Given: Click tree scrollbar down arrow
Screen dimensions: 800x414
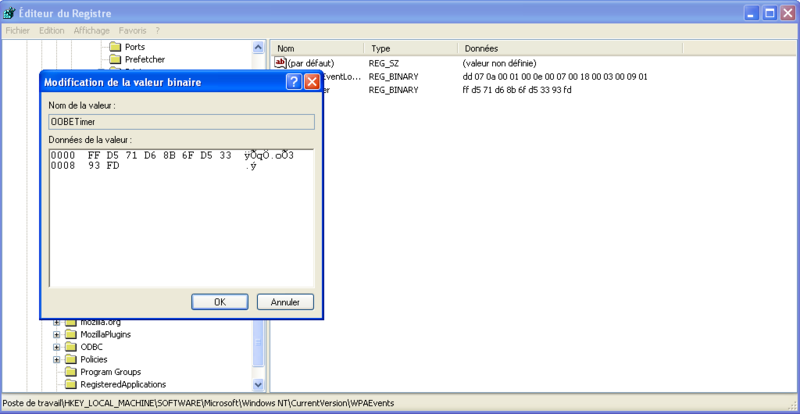Looking at the screenshot, I should pos(258,384).
